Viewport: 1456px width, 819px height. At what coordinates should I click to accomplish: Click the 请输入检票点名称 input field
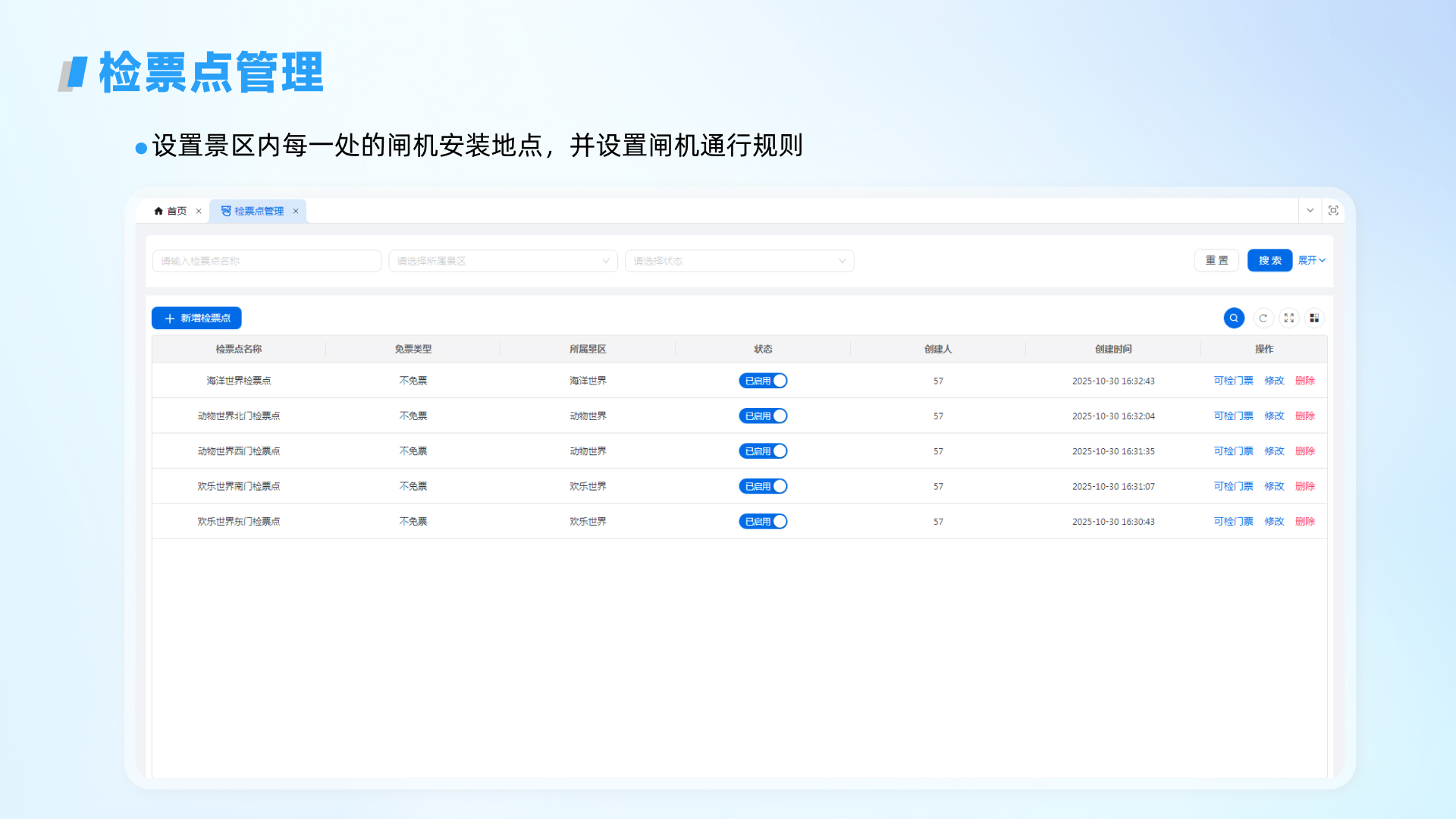click(266, 261)
